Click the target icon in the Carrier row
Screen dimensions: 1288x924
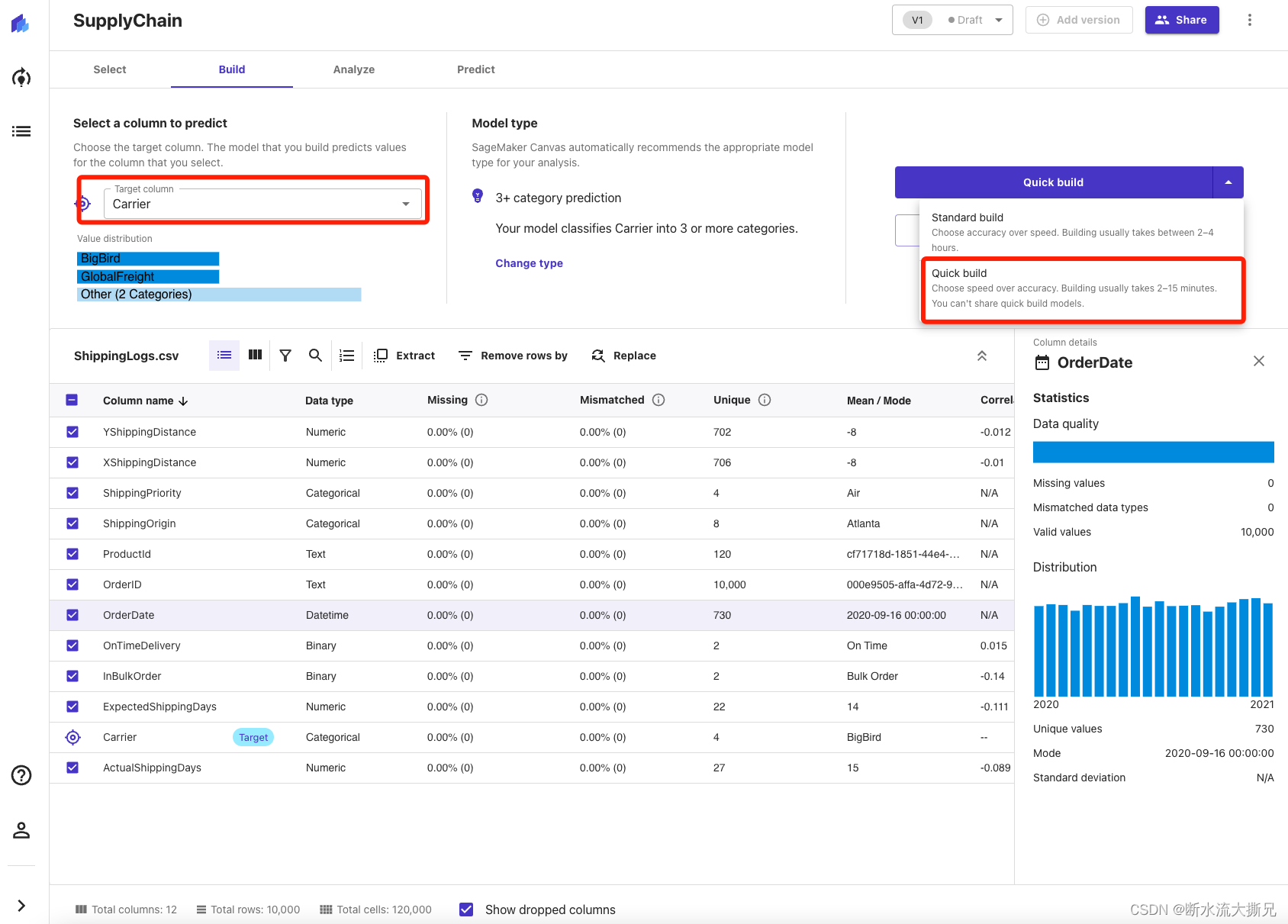point(72,737)
